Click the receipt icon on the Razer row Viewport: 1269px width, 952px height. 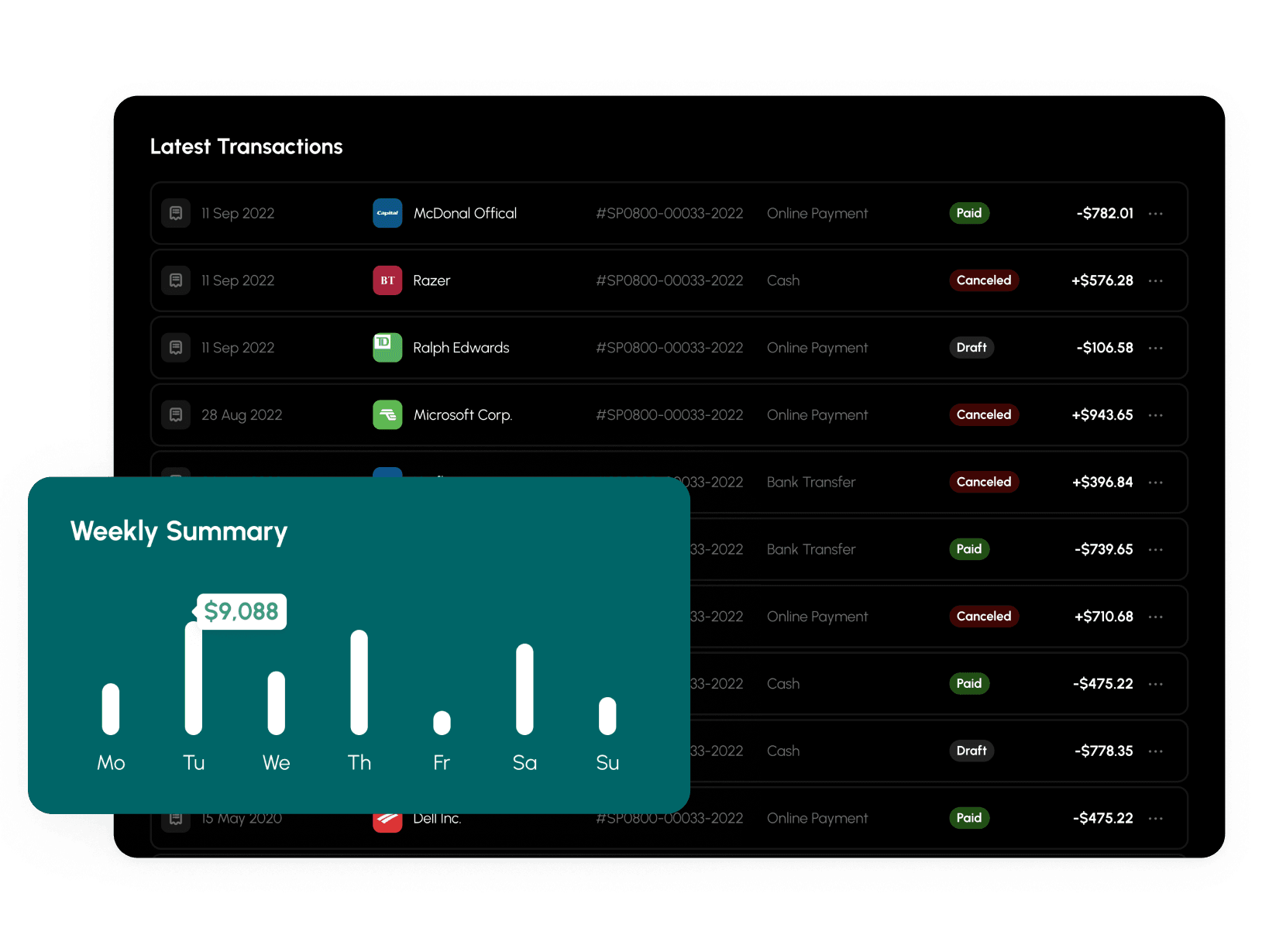point(176,280)
